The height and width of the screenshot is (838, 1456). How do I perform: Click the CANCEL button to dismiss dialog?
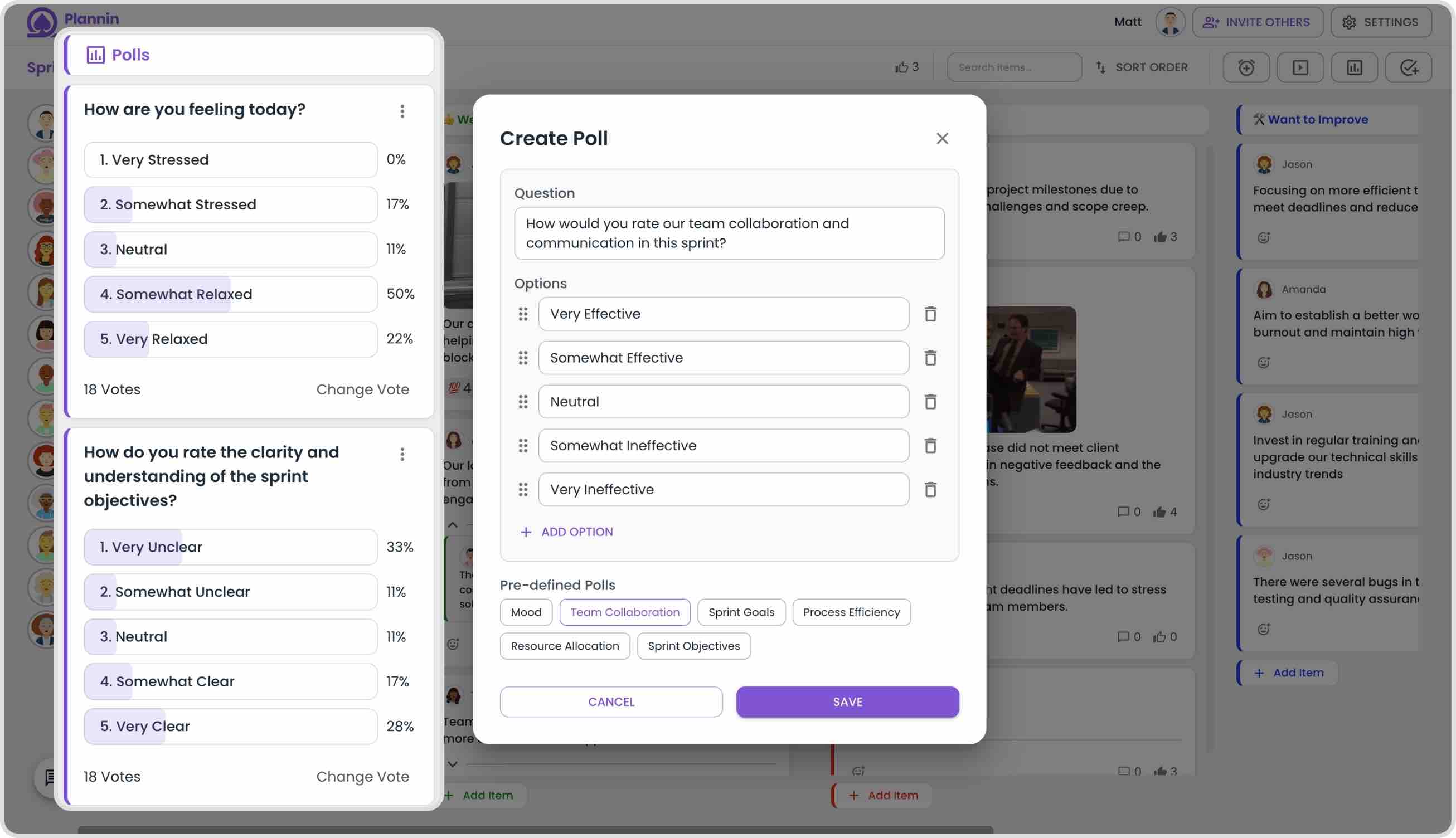click(x=611, y=701)
